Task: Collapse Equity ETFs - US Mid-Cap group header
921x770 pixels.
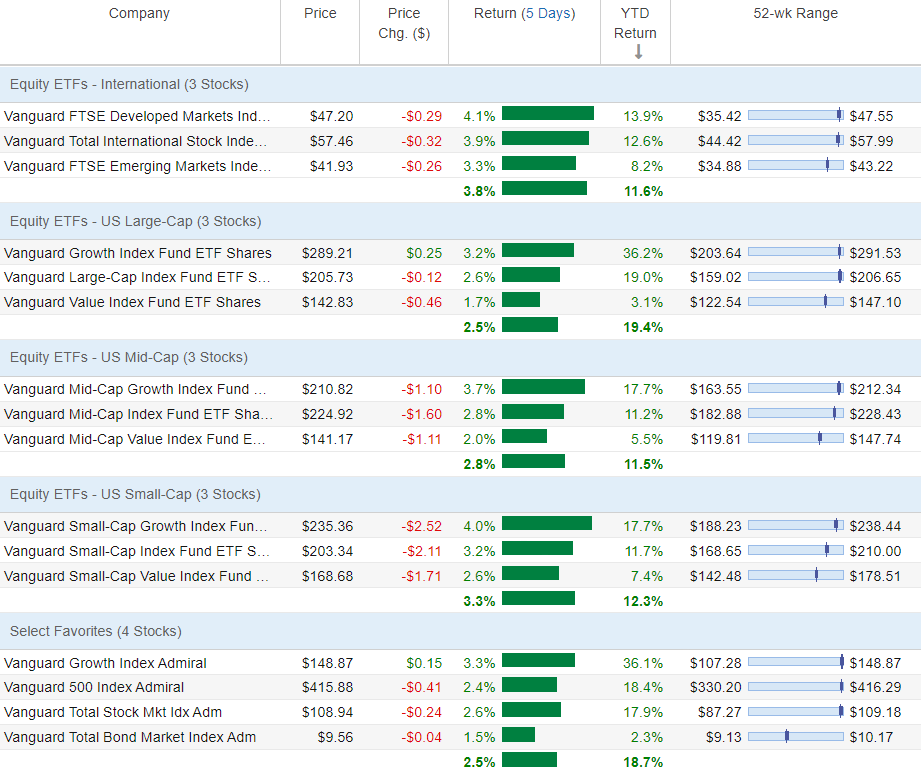Action: coord(460,358)
